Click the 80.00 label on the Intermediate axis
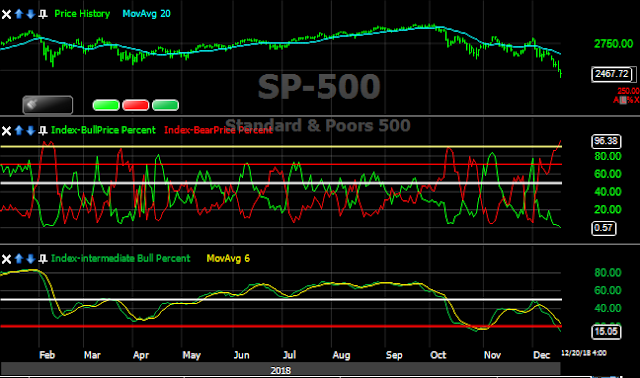Image resolution: width=640 pixels, height=378 pixels. (x=608, y=272)
